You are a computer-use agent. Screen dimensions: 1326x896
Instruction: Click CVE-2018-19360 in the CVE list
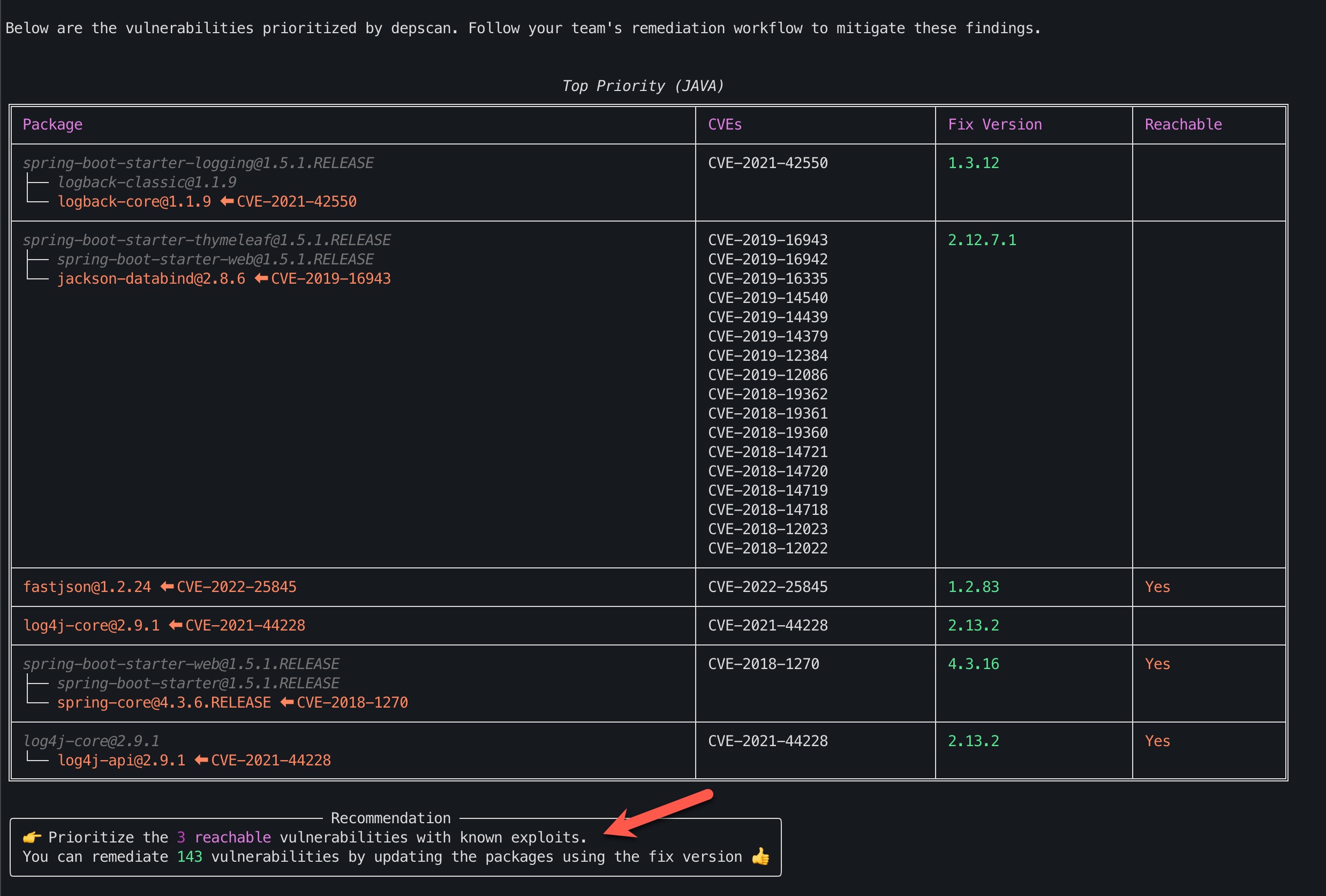click(767, 433)
